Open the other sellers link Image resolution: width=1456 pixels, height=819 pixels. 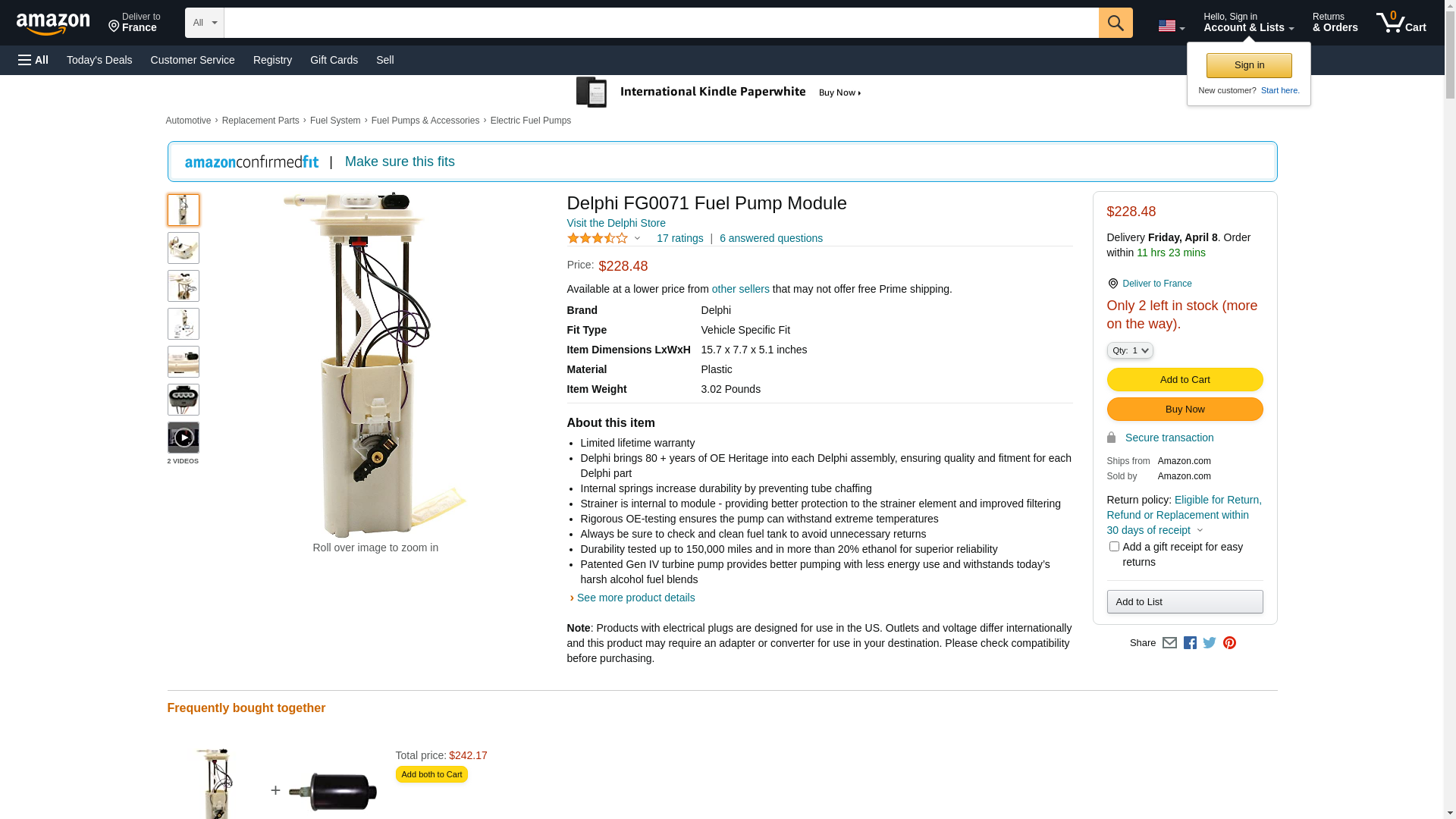[740, 289]
